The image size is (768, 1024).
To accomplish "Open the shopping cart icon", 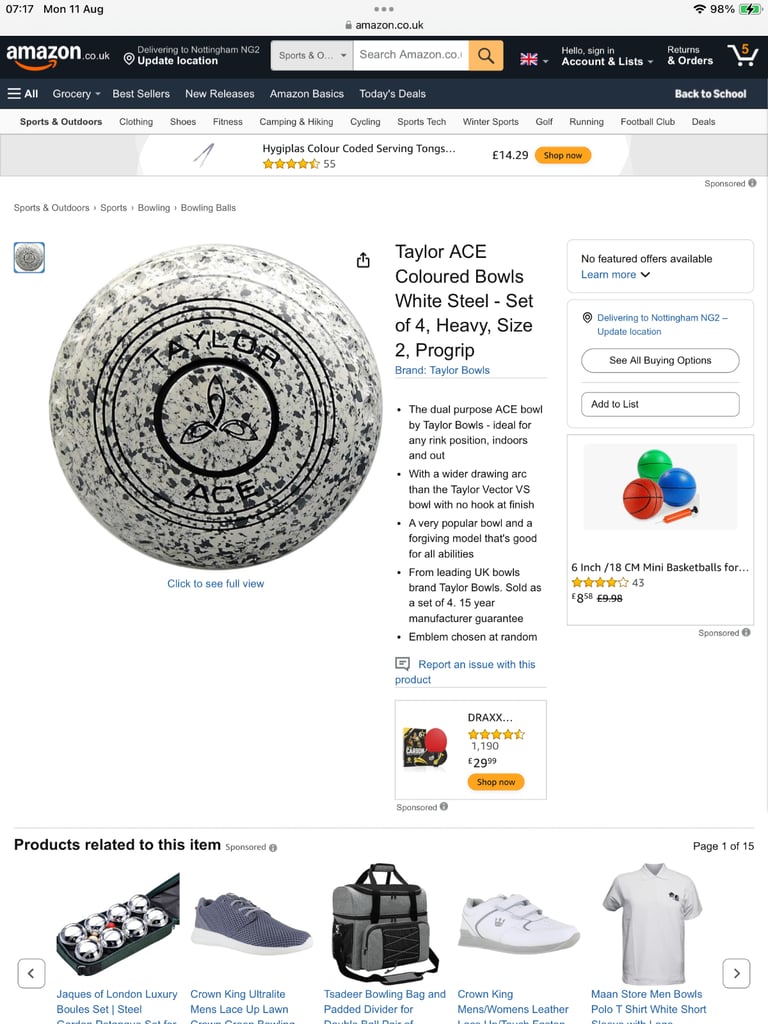I will 743,55.
